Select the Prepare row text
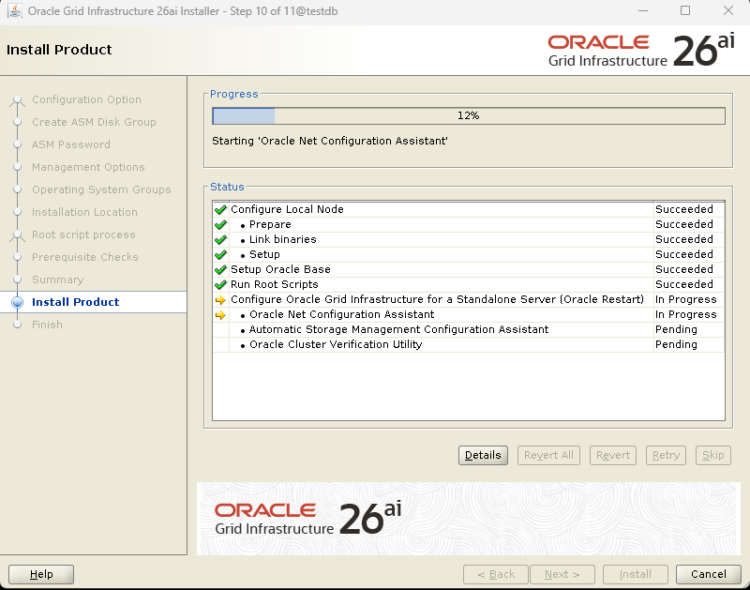Image resolution: width=750 pixels, height=590 pixels. coord(270,224)
